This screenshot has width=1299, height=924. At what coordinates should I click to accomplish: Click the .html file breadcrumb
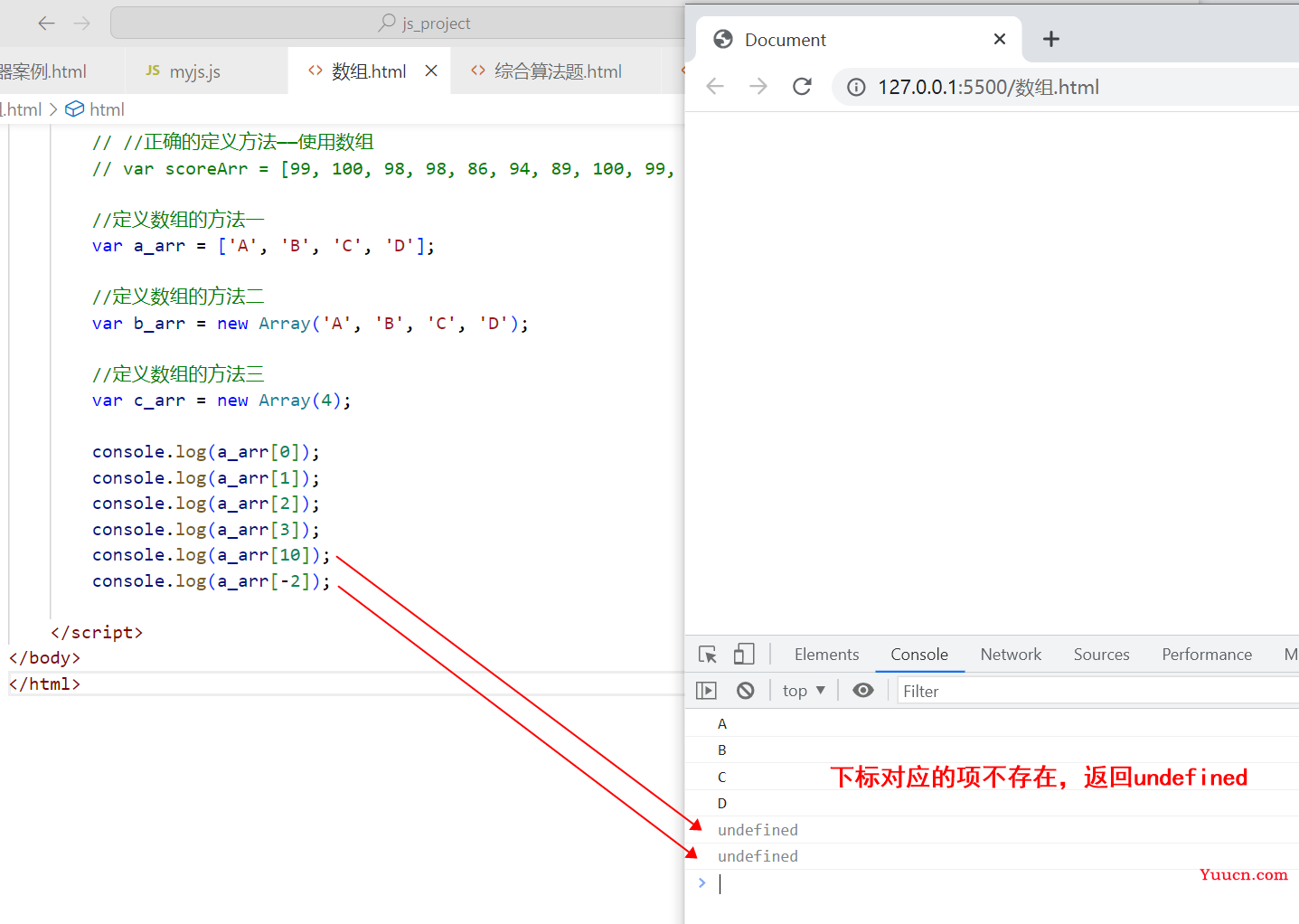(22, 109)
